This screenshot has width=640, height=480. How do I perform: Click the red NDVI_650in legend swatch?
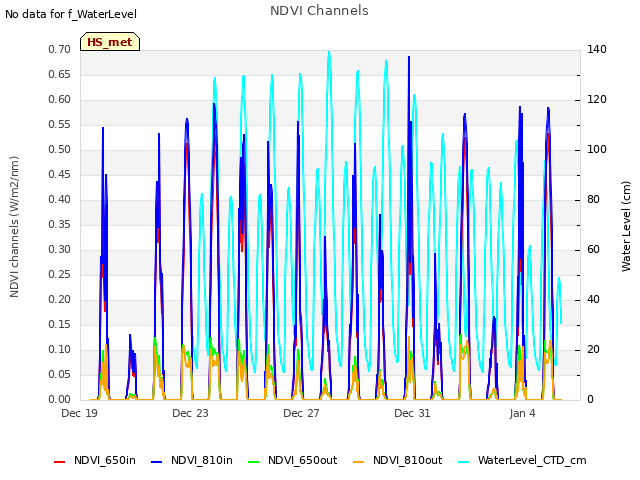pyautogui.click(x=60, y=462)
